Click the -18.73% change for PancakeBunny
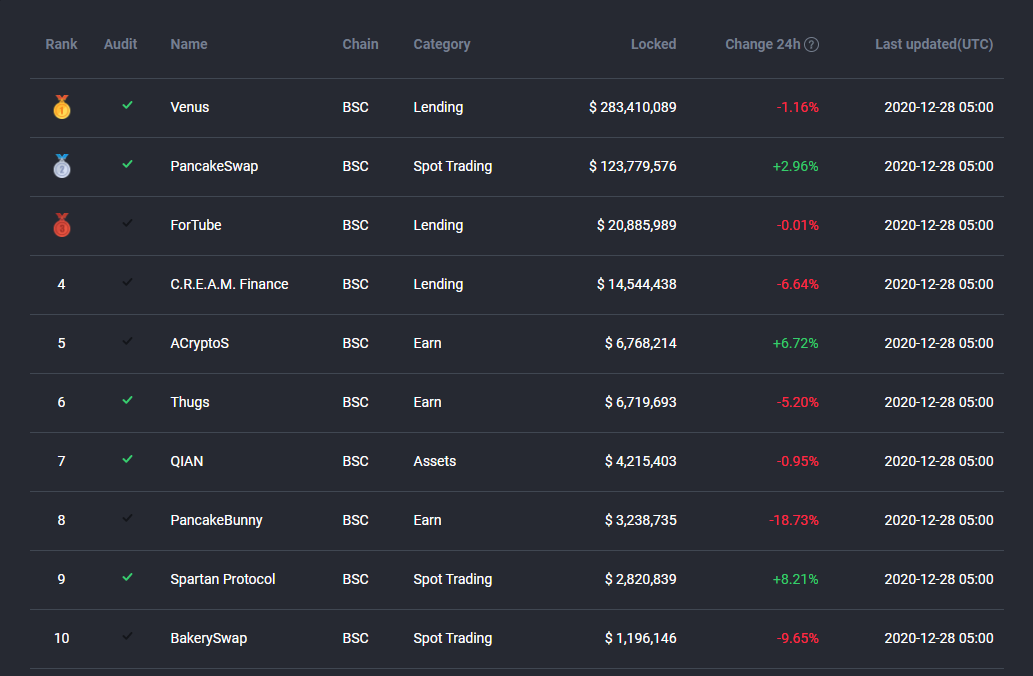Image resolution: width=1033 pixels, height=676 pixels. [x=794, y=520]
